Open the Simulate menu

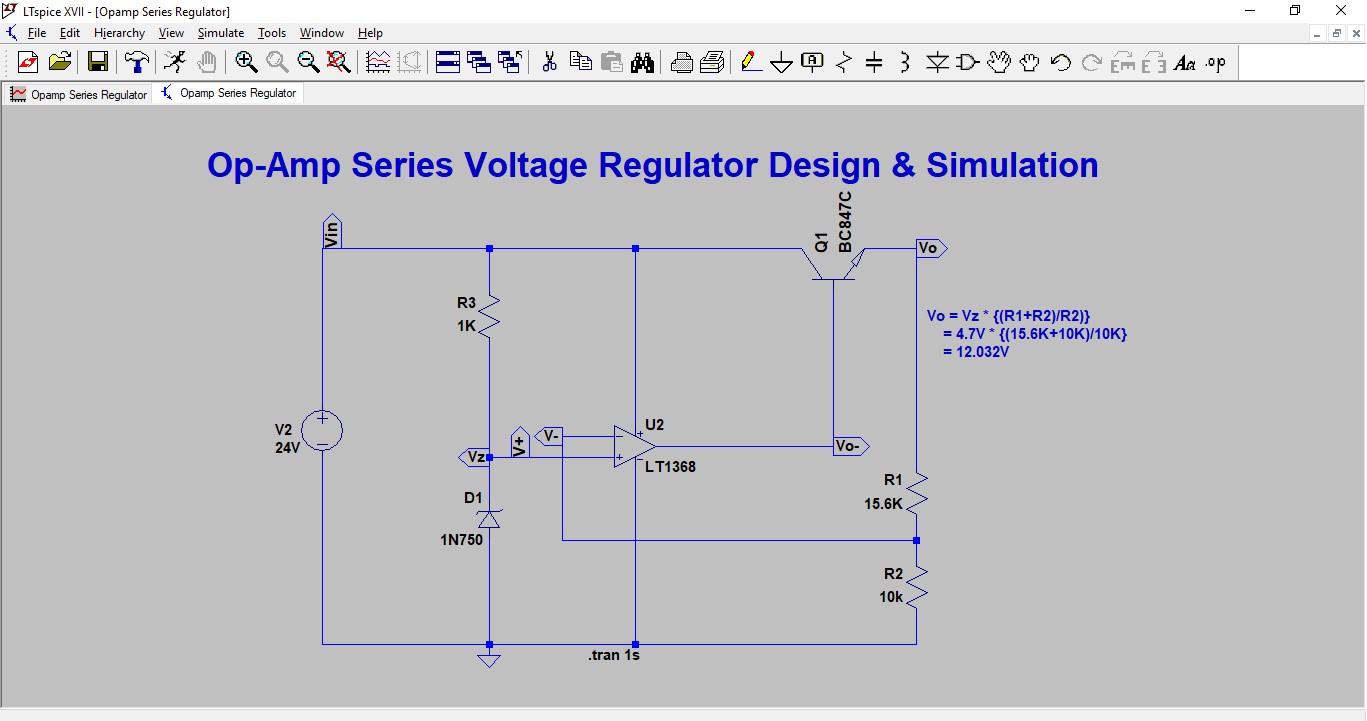click(220, 32)
